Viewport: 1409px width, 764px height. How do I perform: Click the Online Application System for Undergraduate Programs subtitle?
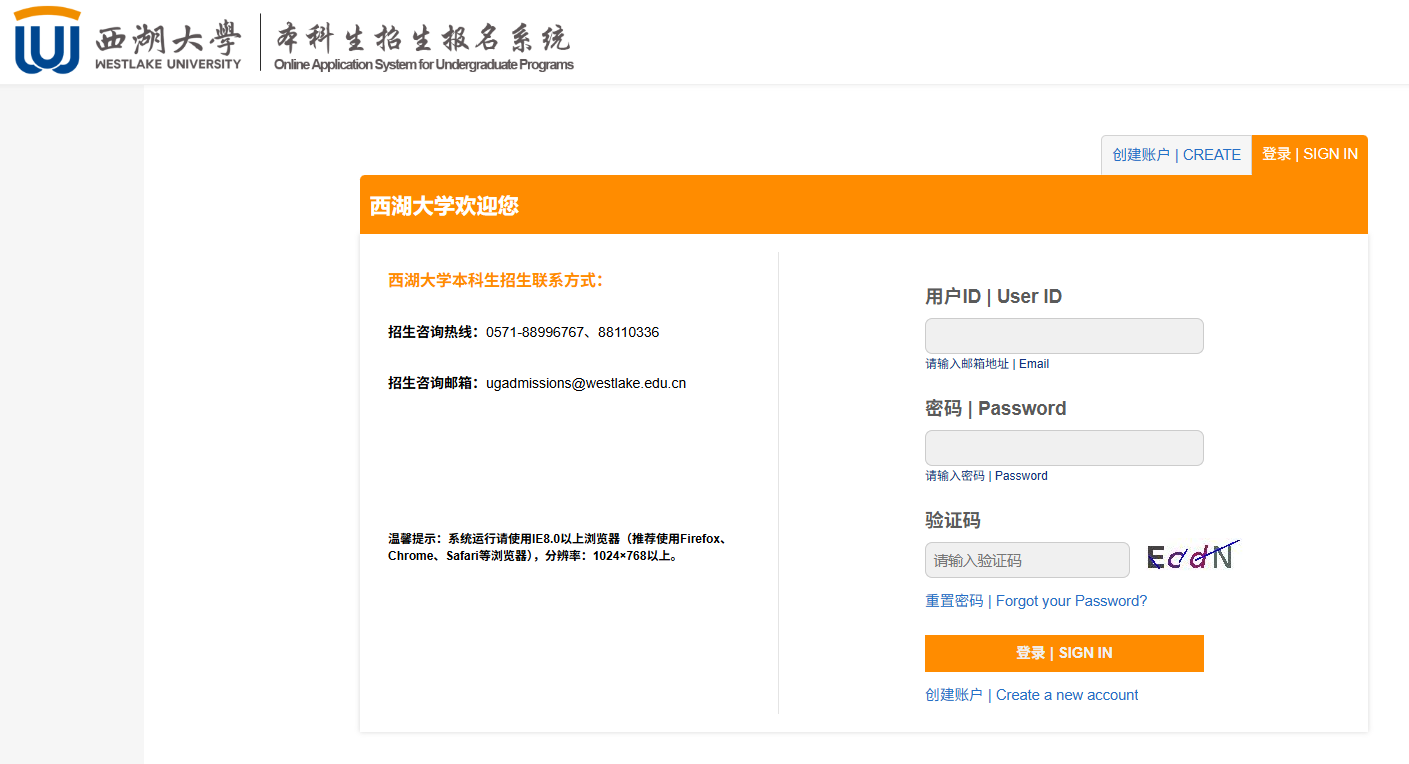[x=424, y=65]
